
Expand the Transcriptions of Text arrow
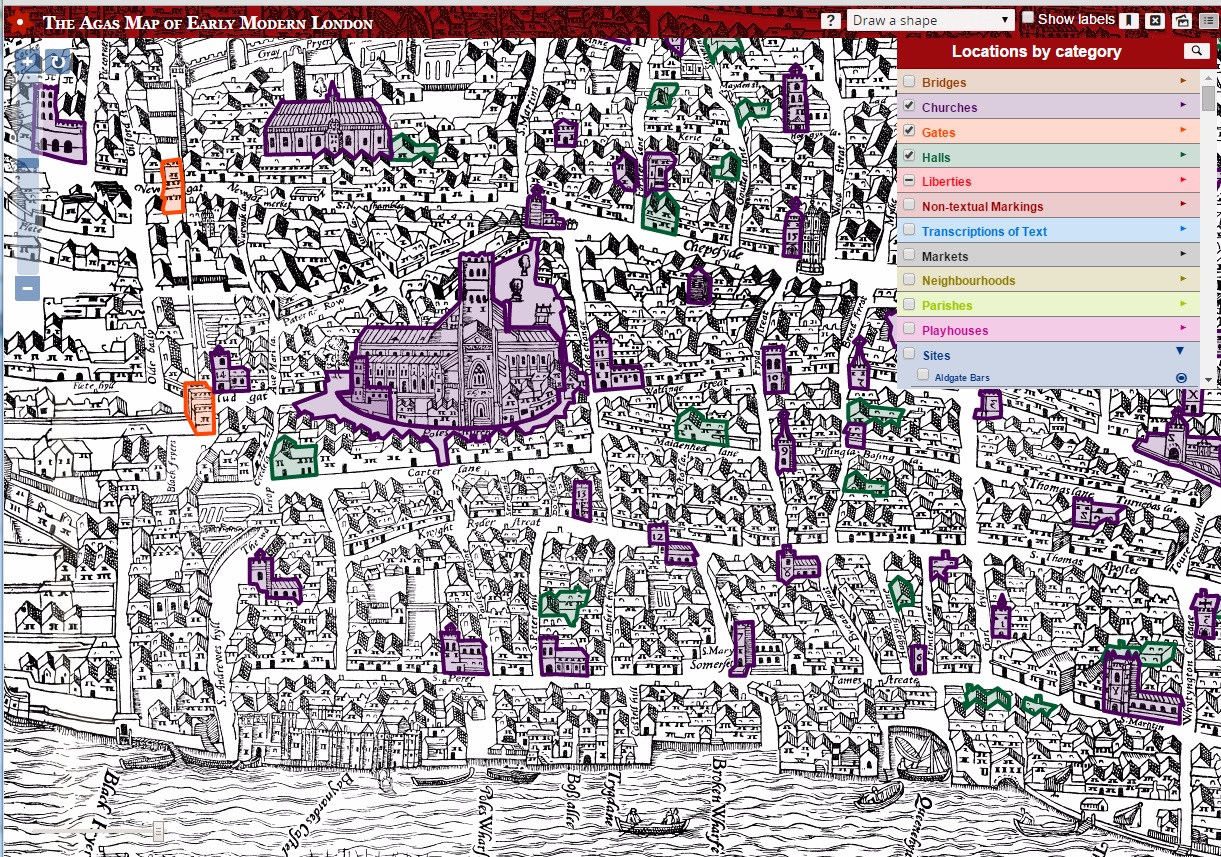(1184, 229)
